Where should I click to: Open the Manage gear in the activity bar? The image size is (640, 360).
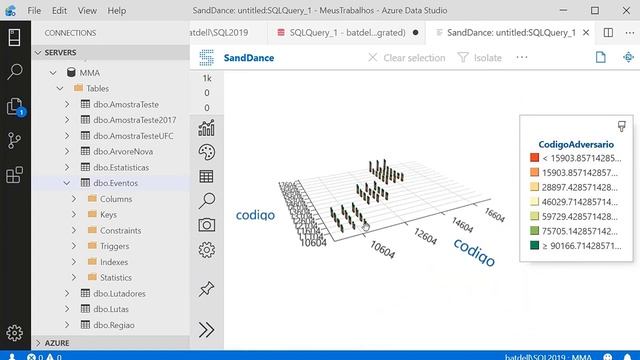coord(14,333)
